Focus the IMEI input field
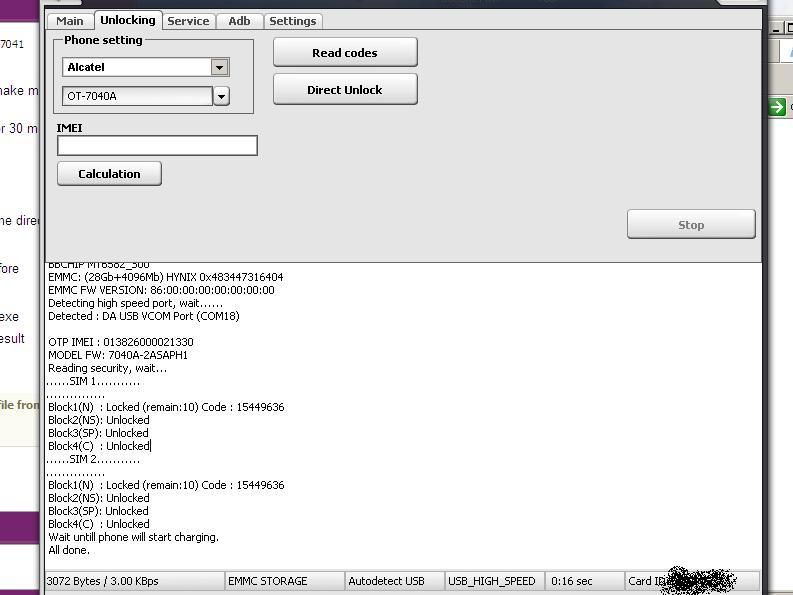The width and height of the screenshot is (793, 595). click(157, 146)
